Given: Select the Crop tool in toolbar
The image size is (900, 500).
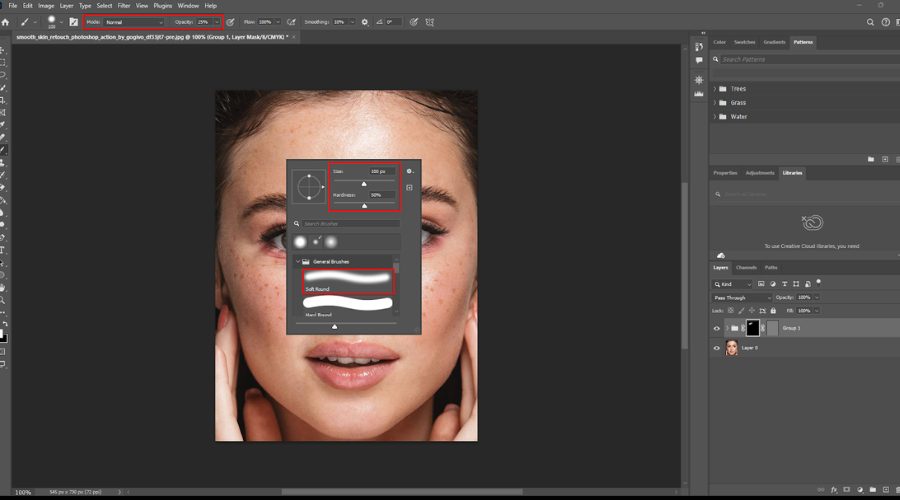Looking at the screenshot, I should pyautogui.click(x=2, y=100).
